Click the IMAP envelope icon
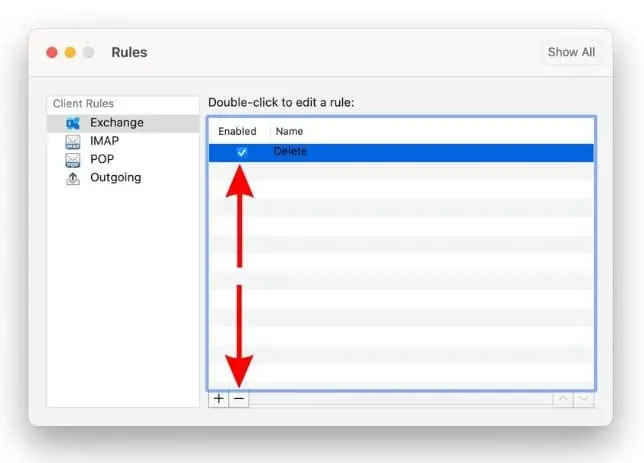The height and width of the screenshot is (463, 644). [72, 141]
